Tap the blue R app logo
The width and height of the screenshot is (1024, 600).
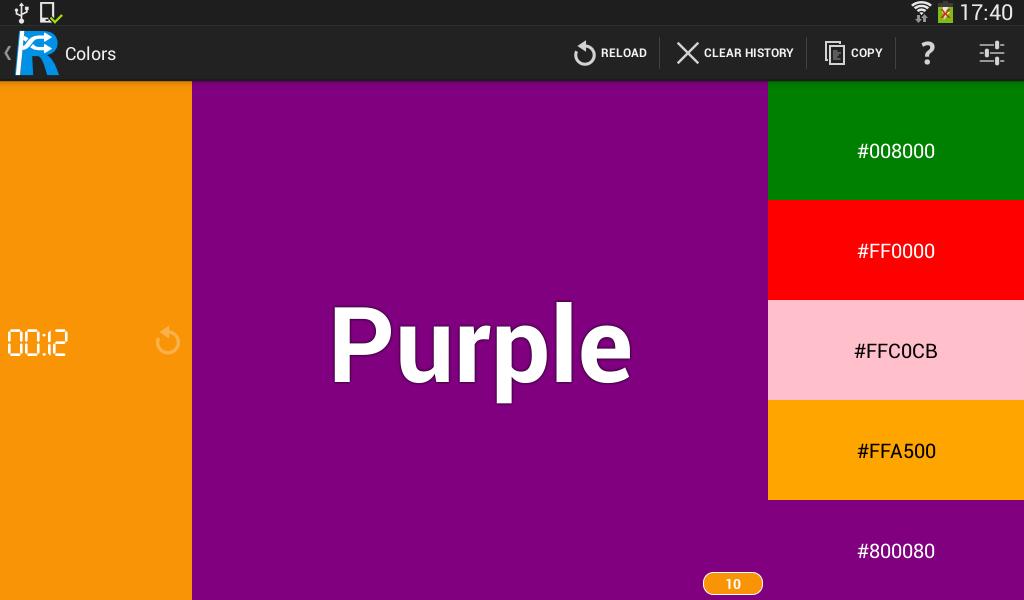click(37, 53)
